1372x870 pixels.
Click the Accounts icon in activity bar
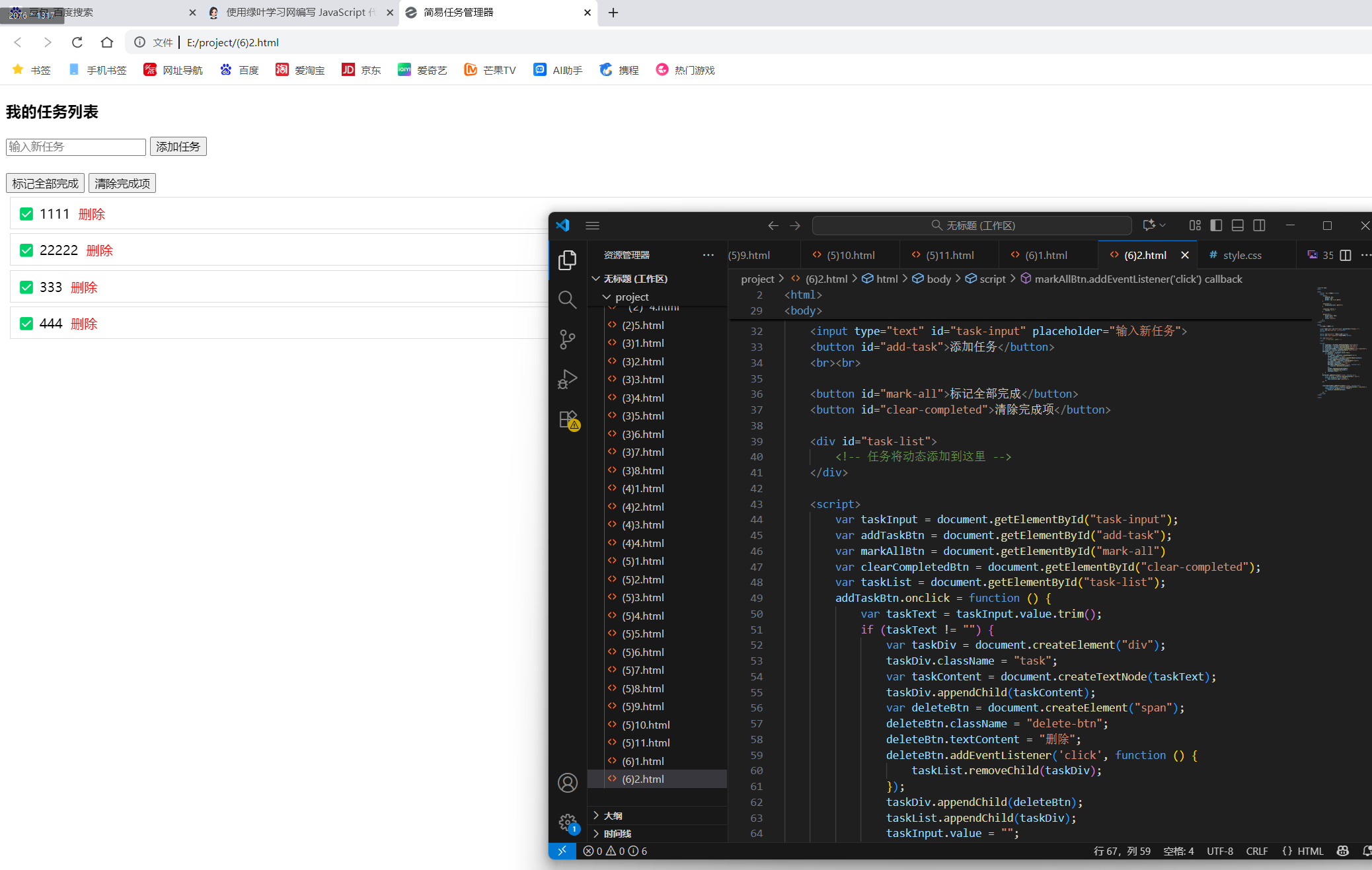(x=567, y=783)
